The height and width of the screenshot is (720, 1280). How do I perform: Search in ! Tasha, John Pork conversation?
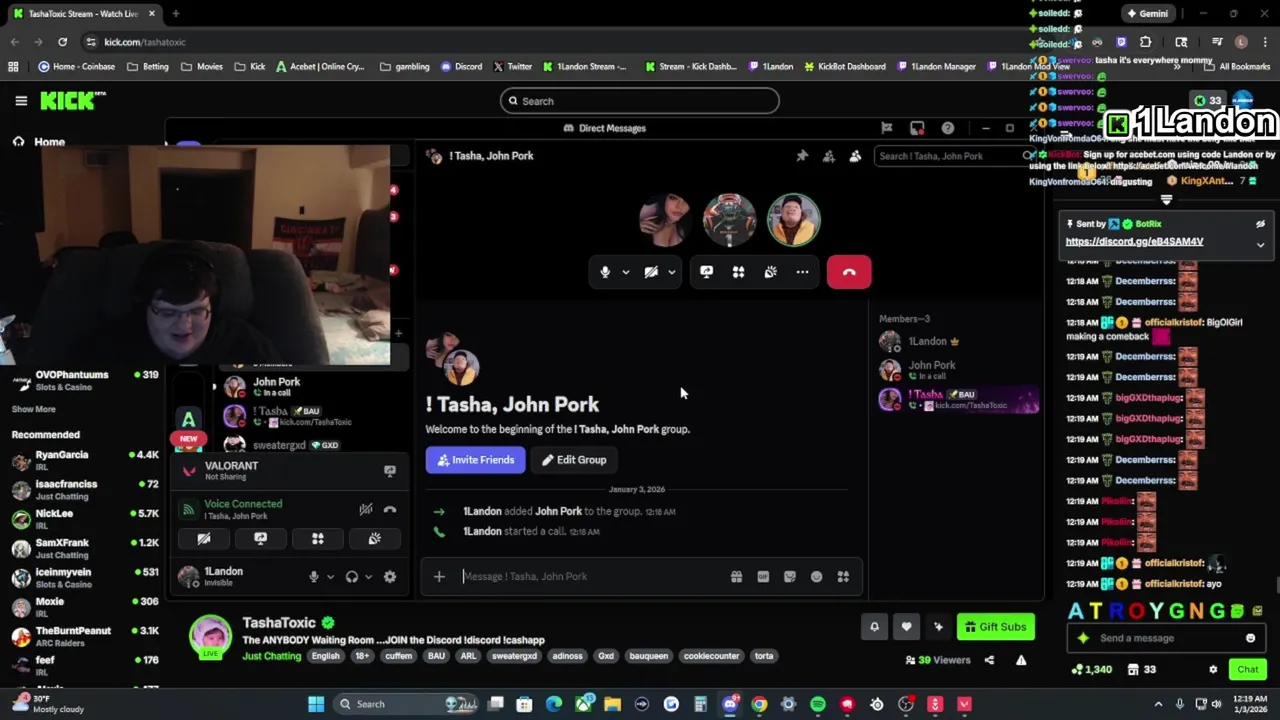(x=955, y=156)
